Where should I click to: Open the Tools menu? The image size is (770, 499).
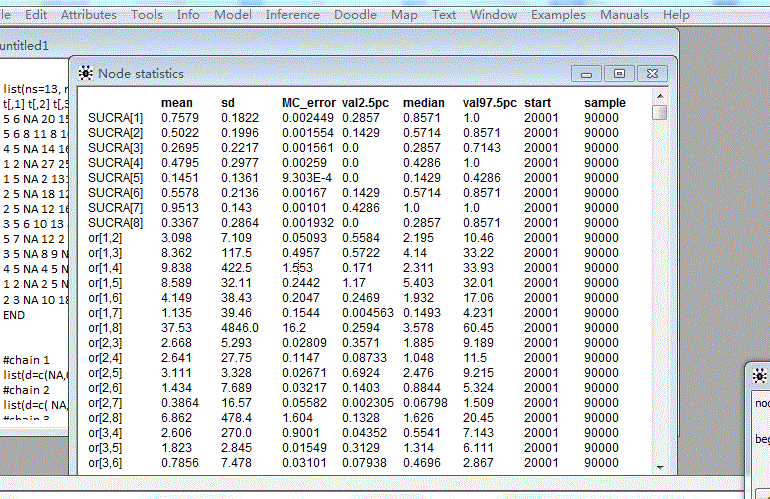click(147, 15)
